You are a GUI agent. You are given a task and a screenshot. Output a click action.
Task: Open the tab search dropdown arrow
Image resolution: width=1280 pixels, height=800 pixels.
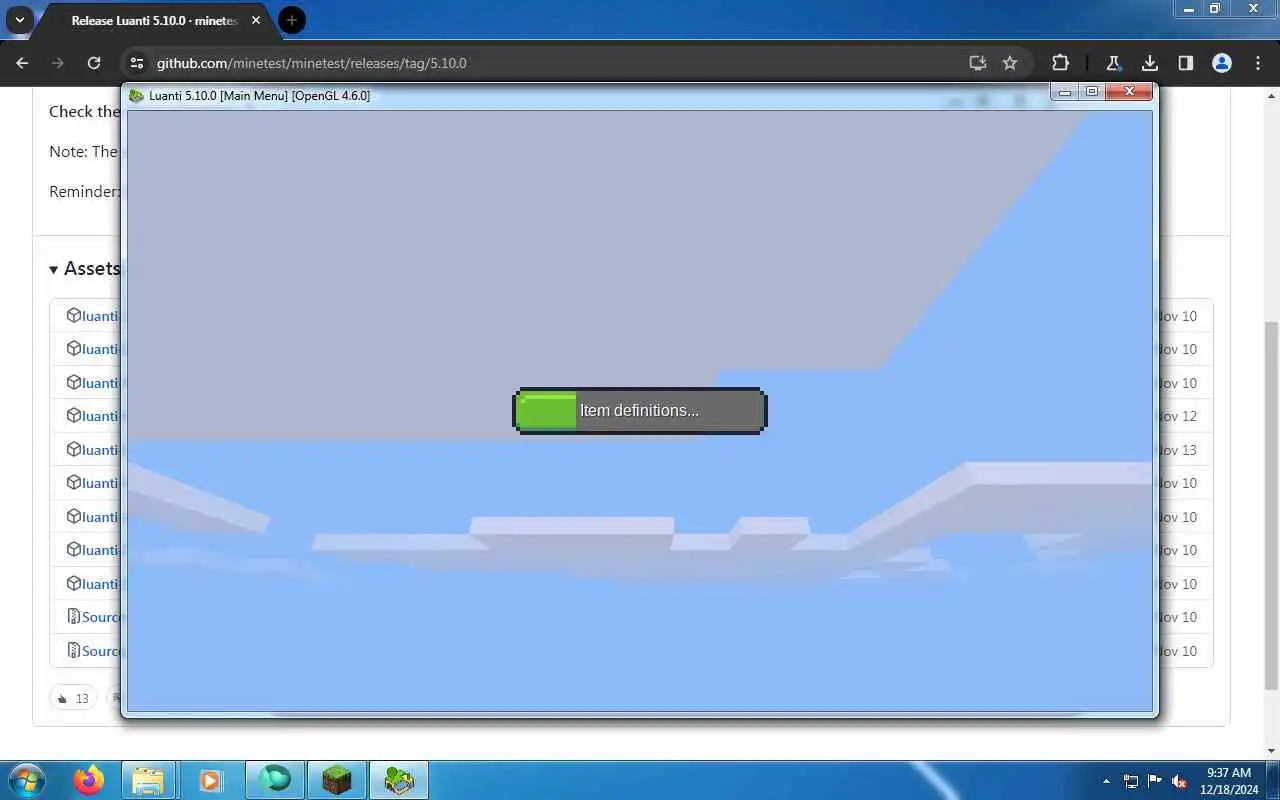[x=19, y=20]
